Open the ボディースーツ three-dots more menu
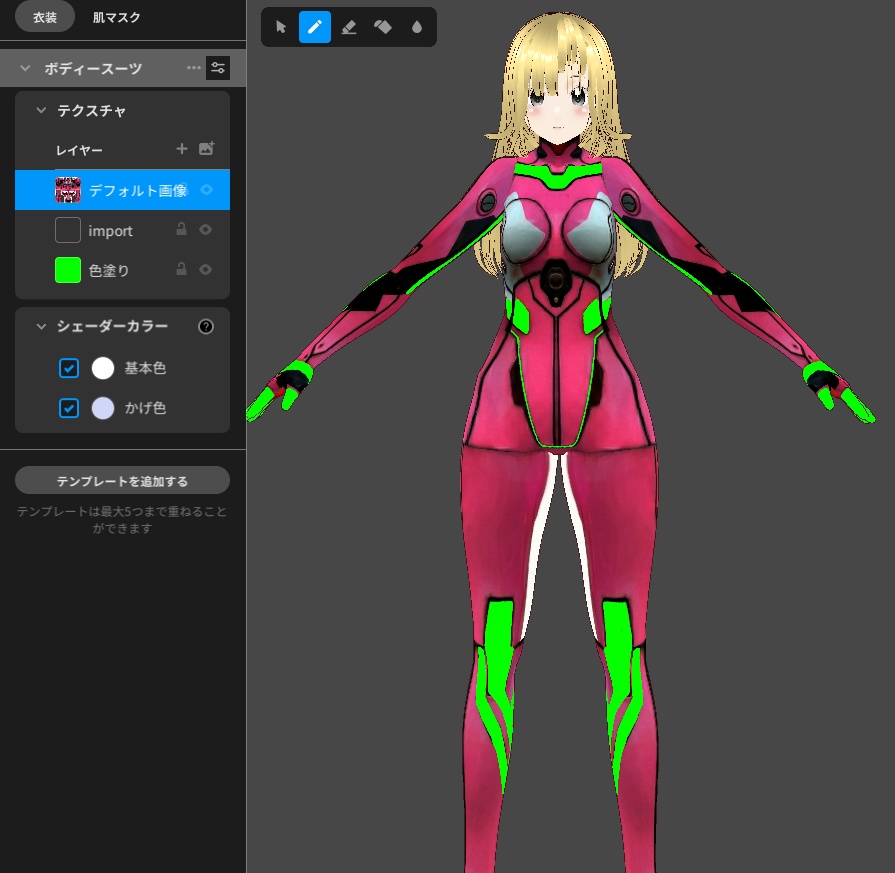Image resolution: width=895 pixels, height=873 pixels. point(193,68)
